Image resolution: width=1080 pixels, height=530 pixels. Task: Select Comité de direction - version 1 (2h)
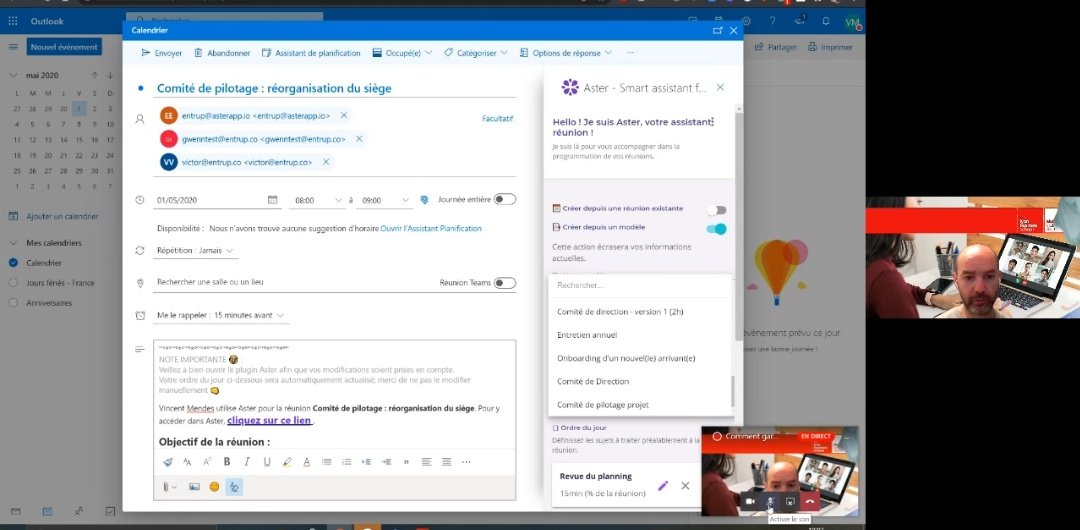[x=640, y=312]
